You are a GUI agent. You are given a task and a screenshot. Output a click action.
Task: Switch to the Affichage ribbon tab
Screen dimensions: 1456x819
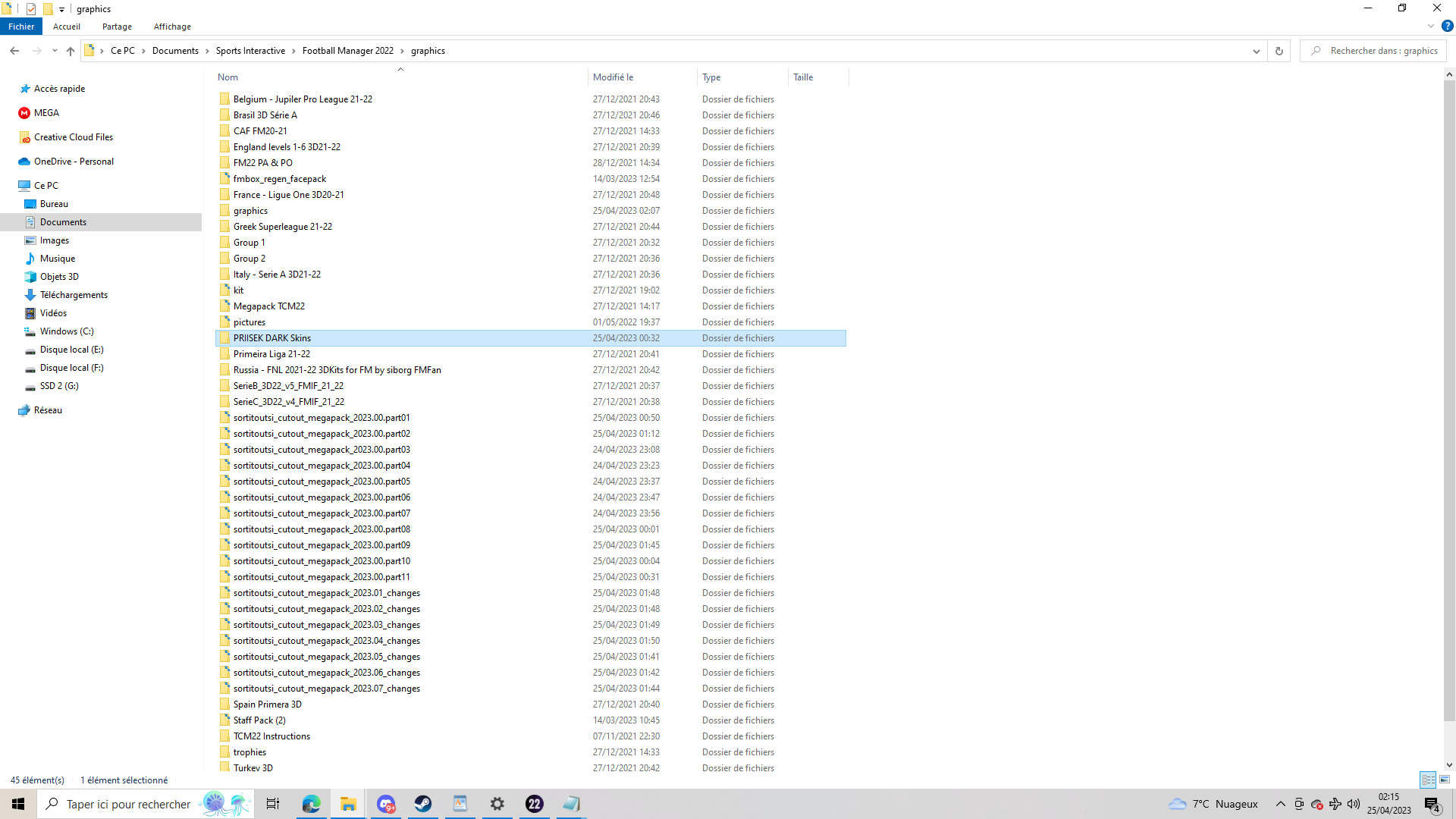(172, 27)
